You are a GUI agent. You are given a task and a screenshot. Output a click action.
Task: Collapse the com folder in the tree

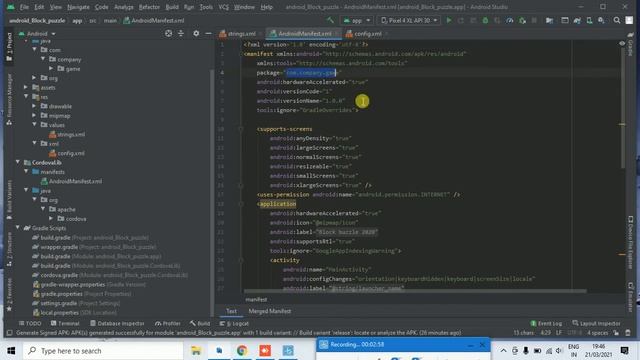pos(35,49)
